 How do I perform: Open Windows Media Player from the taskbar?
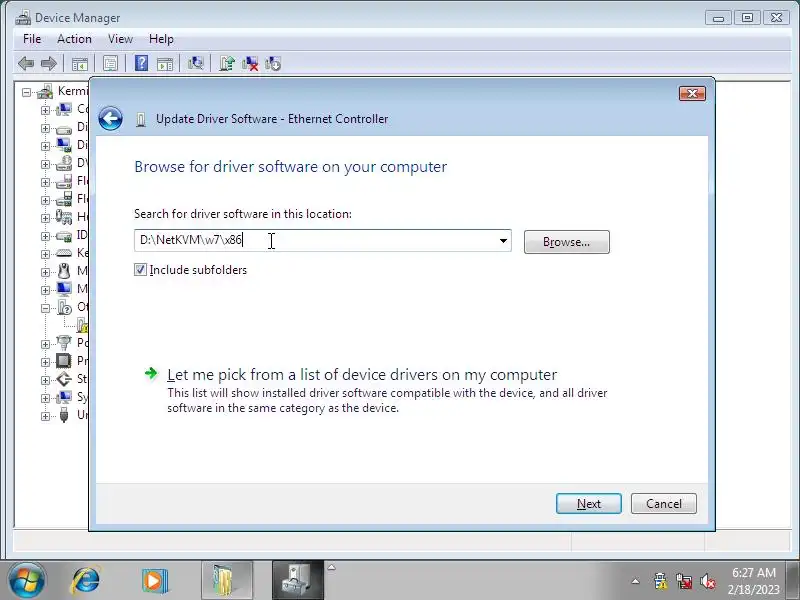point(155,580)
